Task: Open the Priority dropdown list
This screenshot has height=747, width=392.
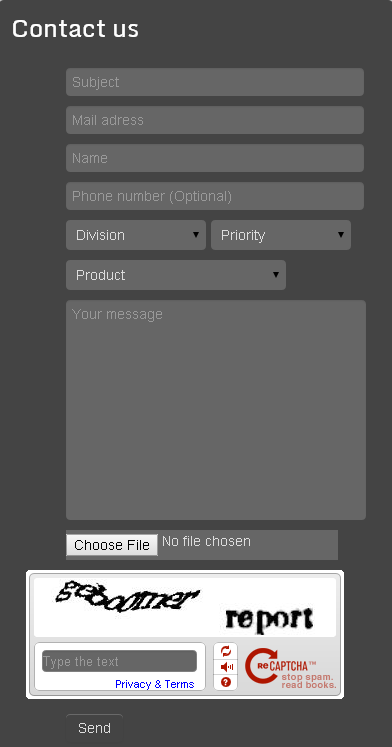Action: click(281, 235)
